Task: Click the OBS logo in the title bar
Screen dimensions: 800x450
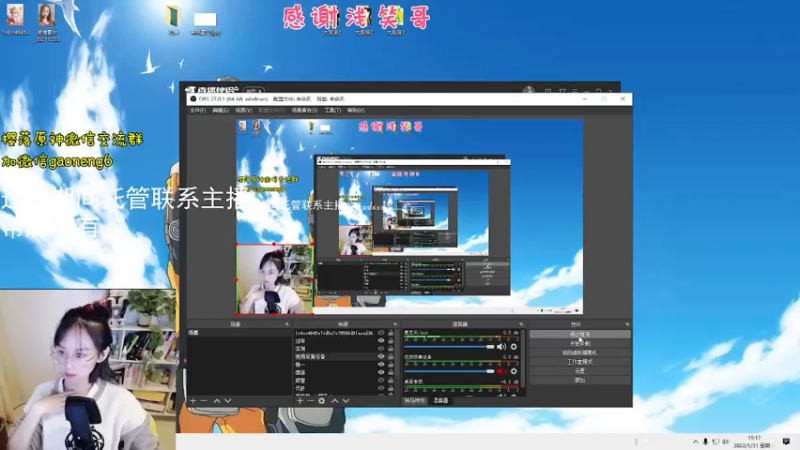Action: (193, 99)
